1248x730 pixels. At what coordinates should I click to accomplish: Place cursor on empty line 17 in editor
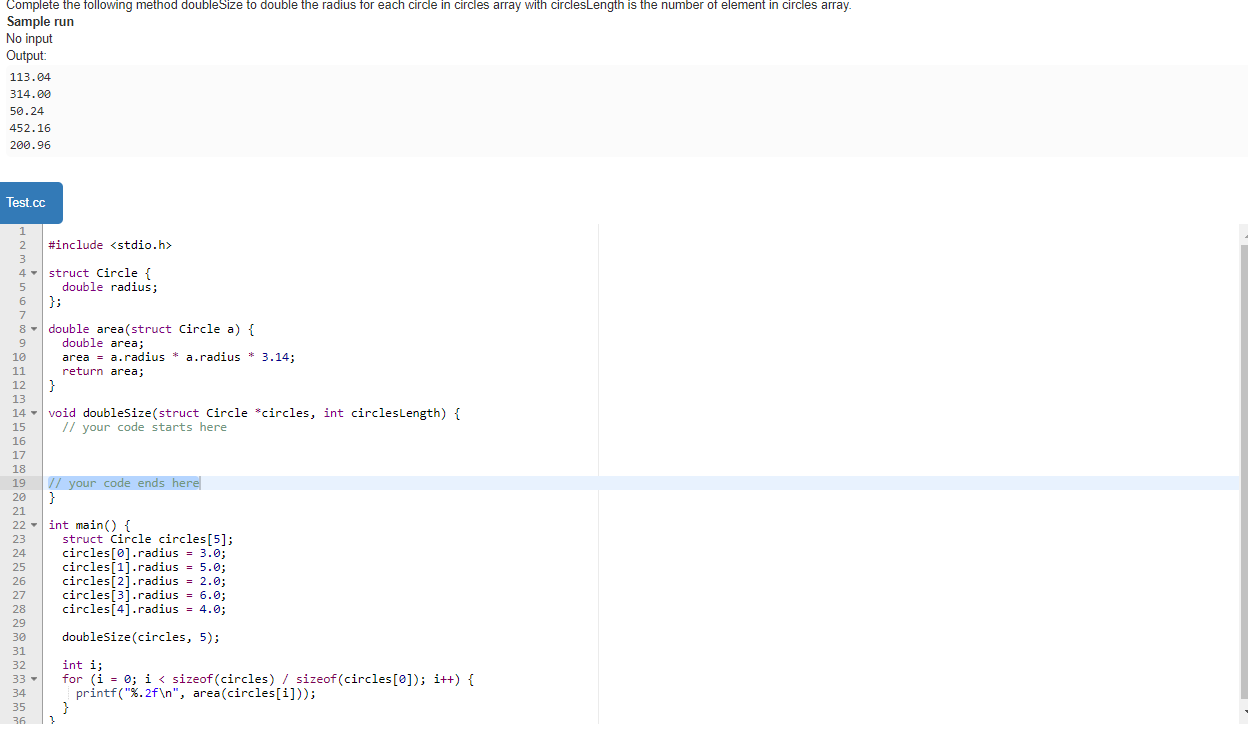[x=640, y=455]
